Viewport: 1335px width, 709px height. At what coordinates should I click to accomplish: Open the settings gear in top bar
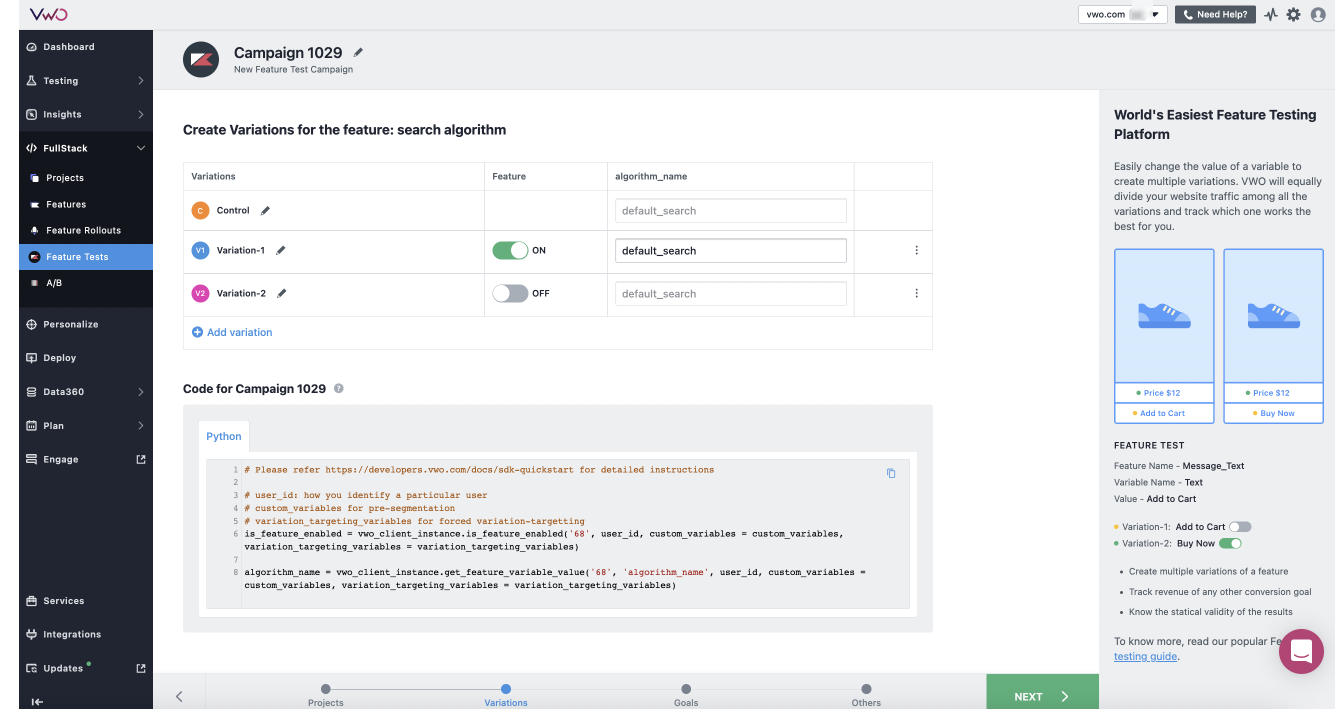point(1293,14)
